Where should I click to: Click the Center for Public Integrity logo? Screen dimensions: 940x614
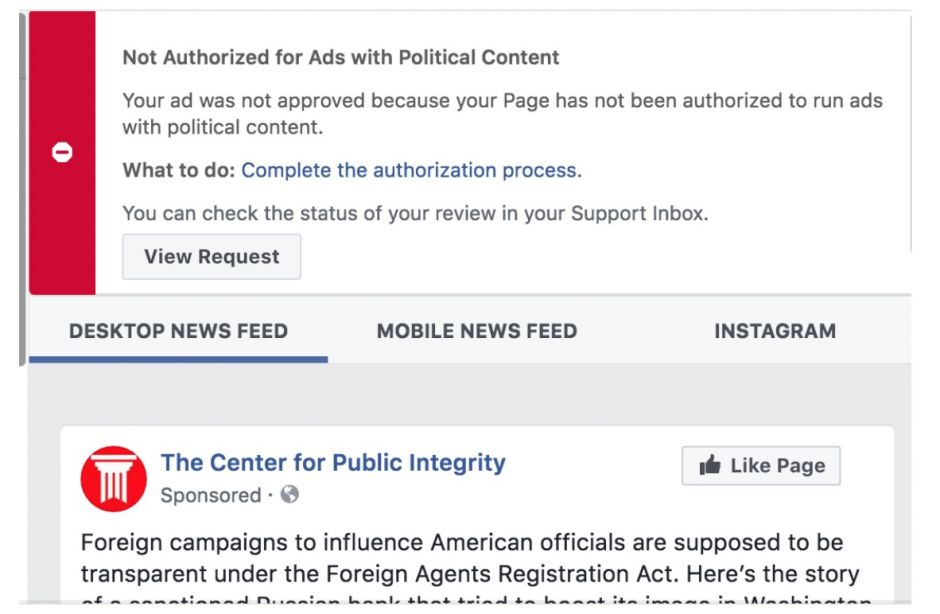pyautogui.click(x=114, y=479)
